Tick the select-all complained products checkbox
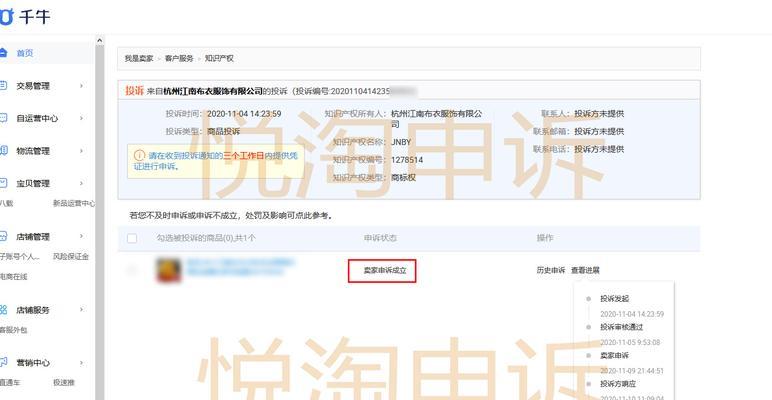 (132, 238)
